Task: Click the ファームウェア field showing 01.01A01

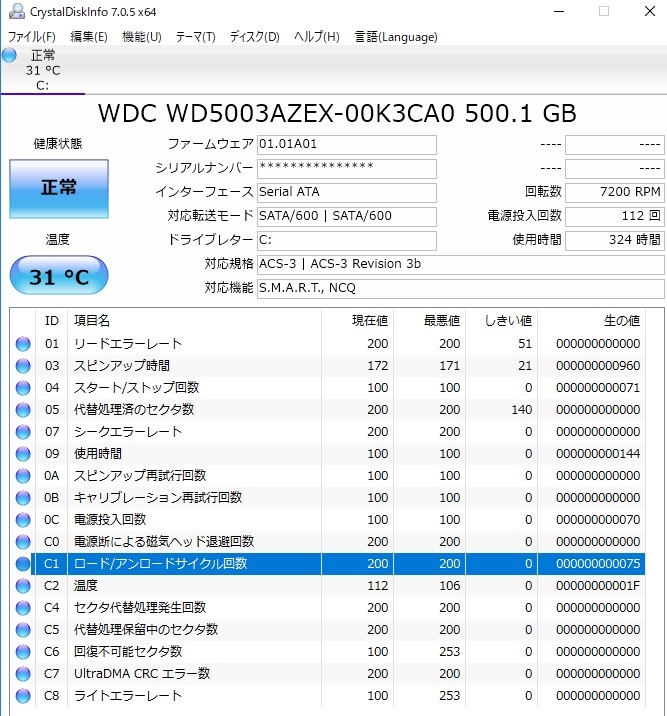Action: click(x=347, y=145)
